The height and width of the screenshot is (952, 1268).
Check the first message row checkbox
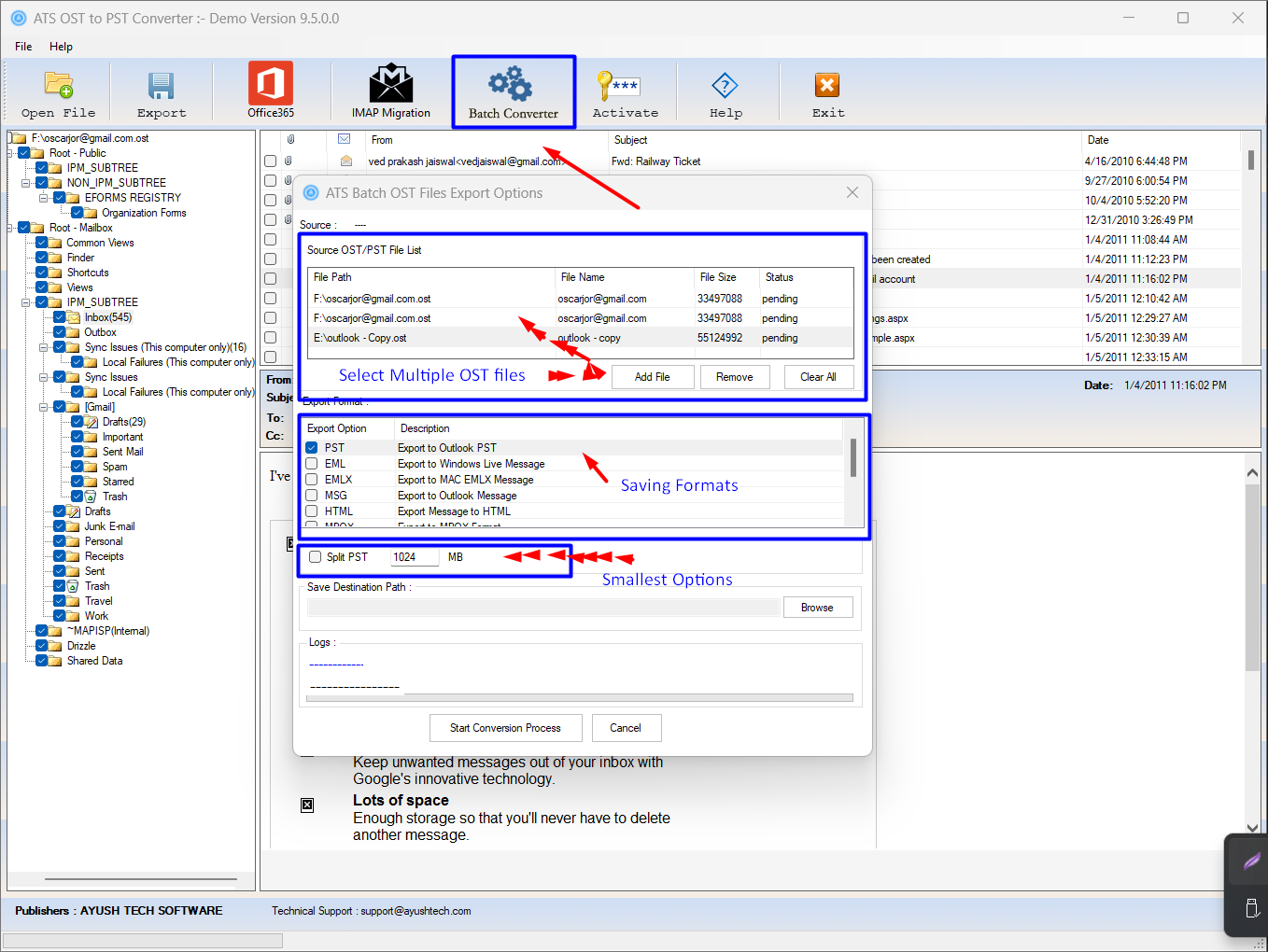click(270, 161)
